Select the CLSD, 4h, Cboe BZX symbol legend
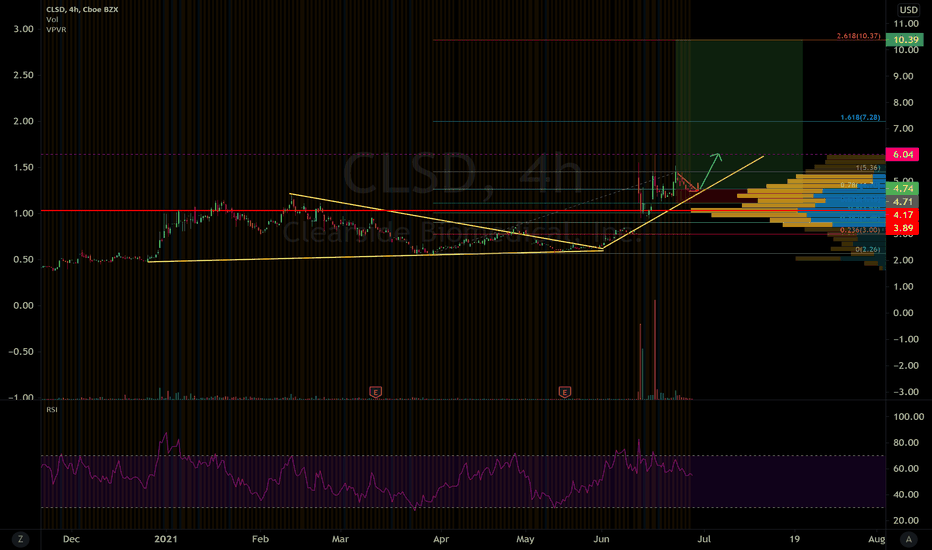932x550 pixels. [82, 10]
